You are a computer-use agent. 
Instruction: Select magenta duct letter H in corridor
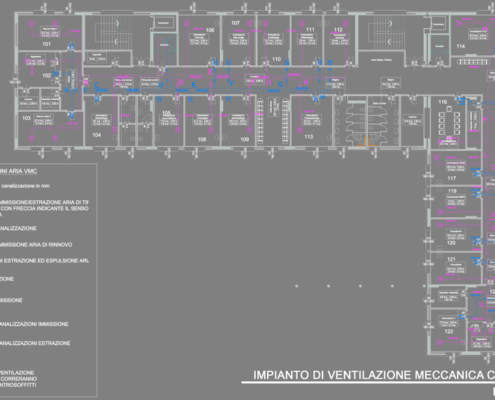pos(306,82)
